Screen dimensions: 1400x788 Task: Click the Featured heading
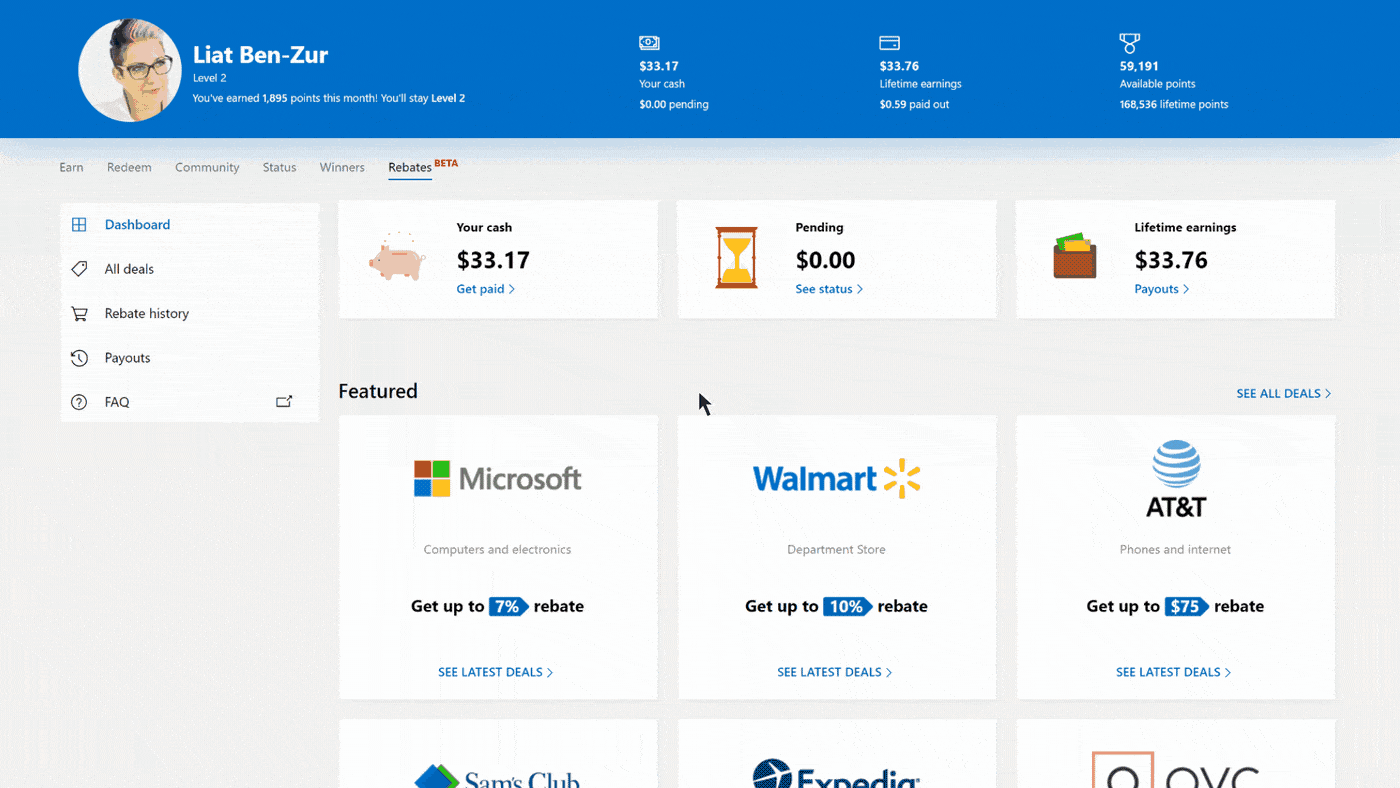[378, 391]
